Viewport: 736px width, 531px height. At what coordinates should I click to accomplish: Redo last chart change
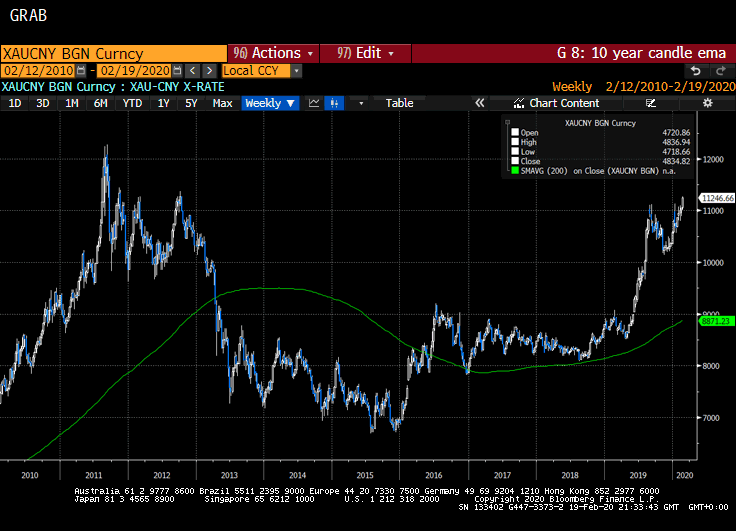[x=721, y=71]
